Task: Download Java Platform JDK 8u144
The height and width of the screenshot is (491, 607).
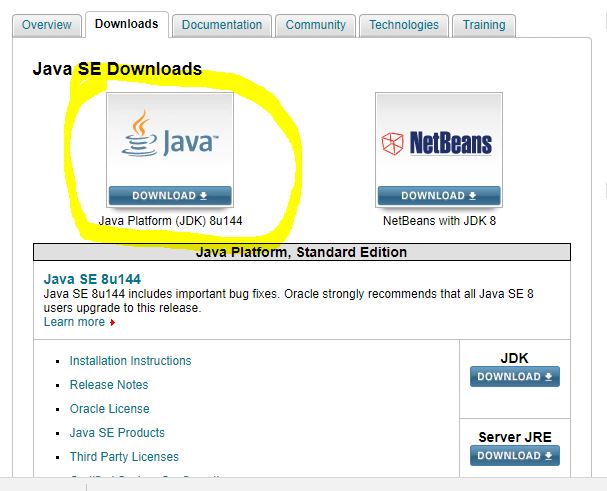Action: (x=170, y=196)
